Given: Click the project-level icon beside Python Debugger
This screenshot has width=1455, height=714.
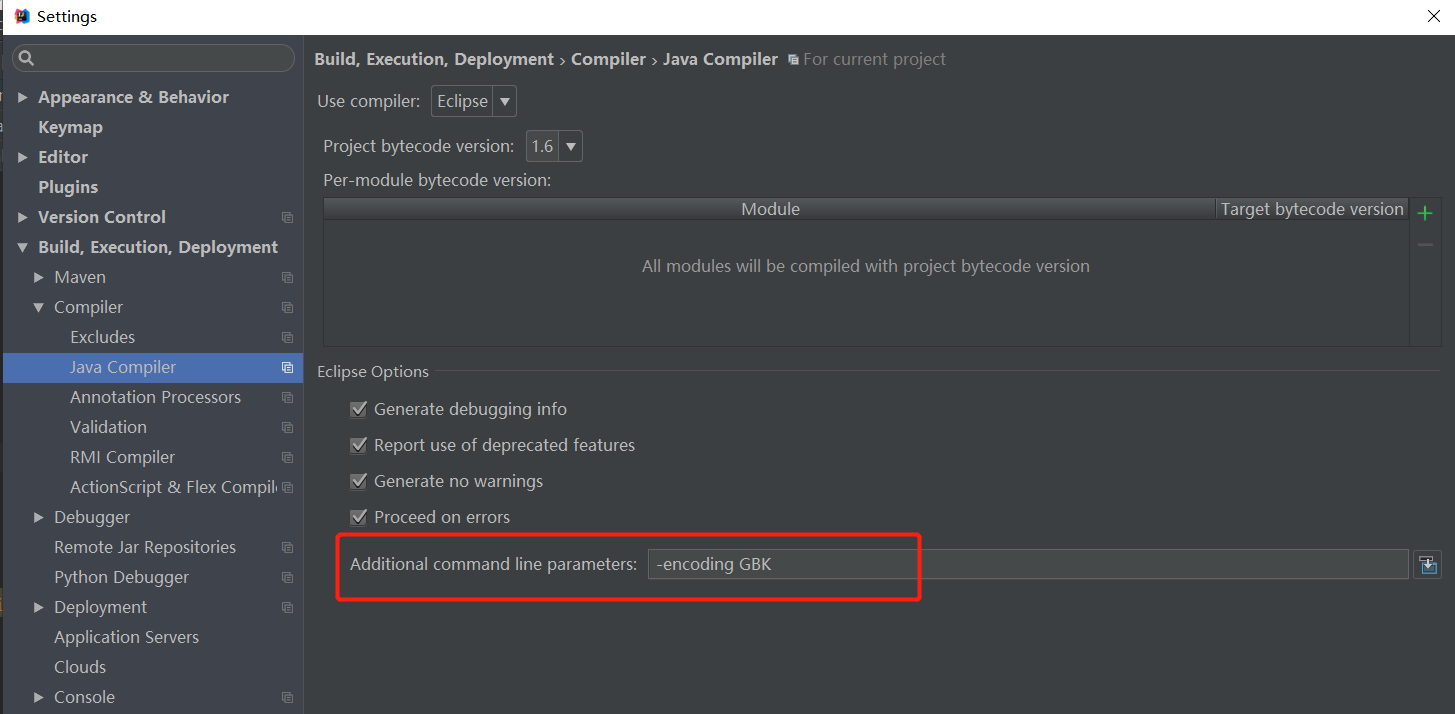Looking at the screenshot, I should tap(288, 578).
